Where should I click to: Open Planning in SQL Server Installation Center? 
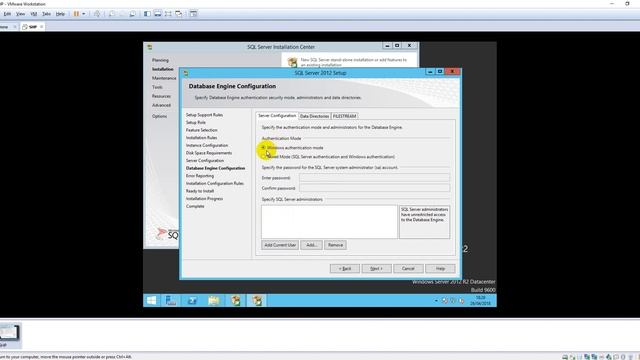pos(160,60)
